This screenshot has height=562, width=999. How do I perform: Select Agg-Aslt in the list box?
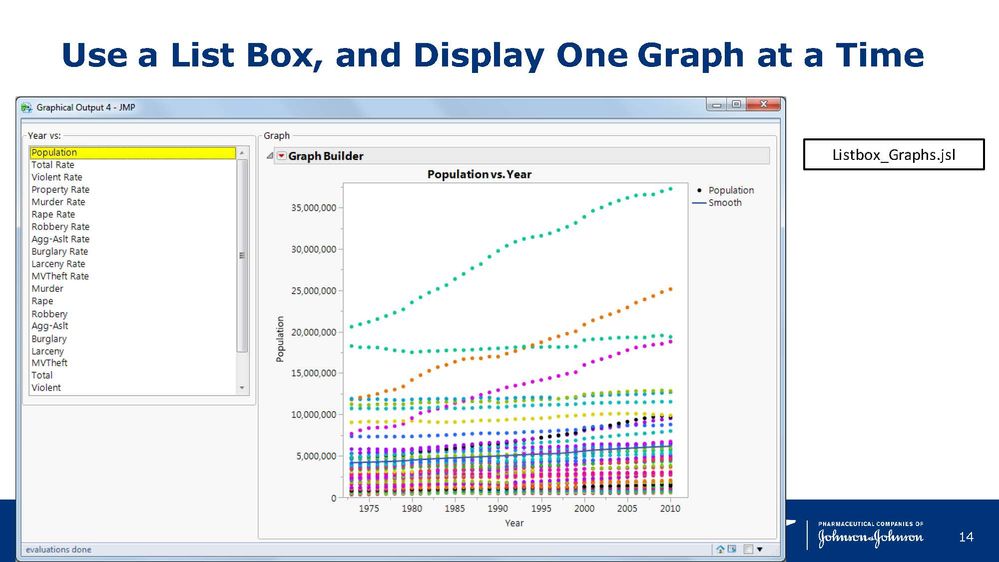(x=133, y=326)
